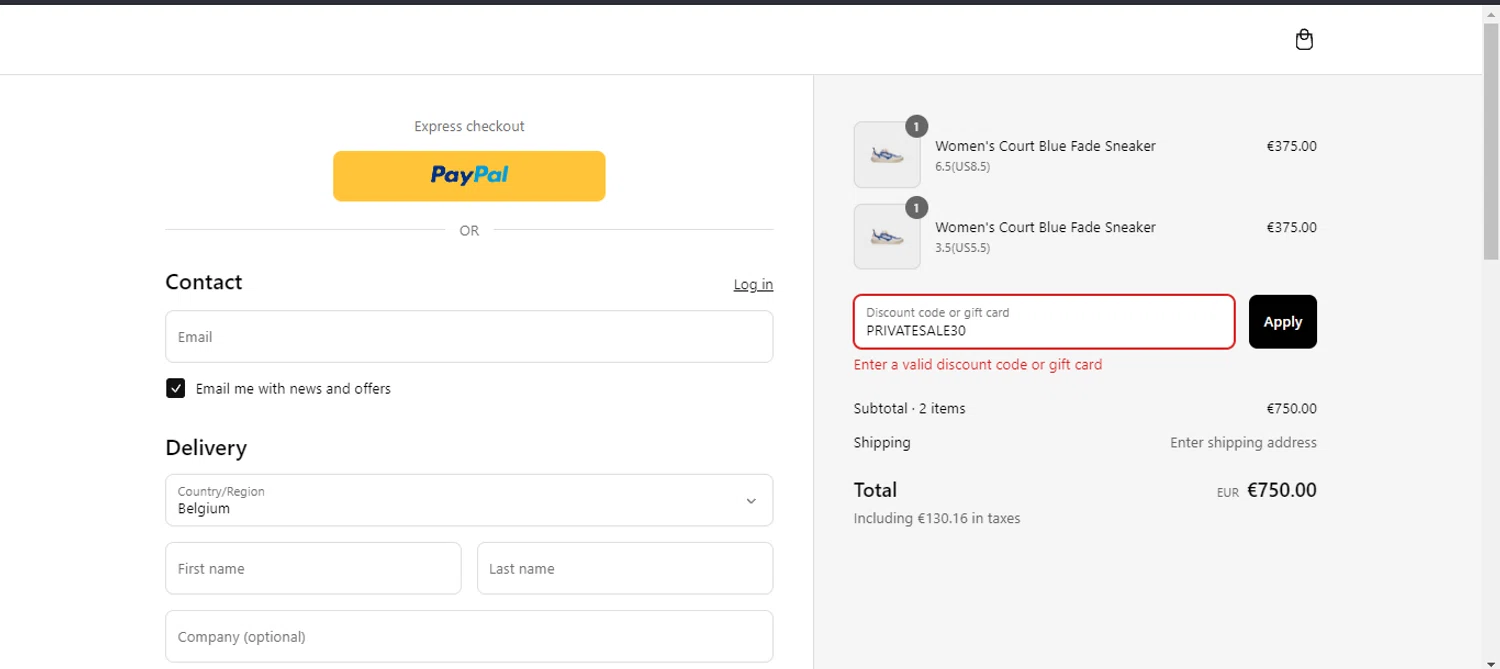Click the discount code field with PRIVATESALE30
Viewport: 1500px width, 669px height.
click(x=1044, y=322)
